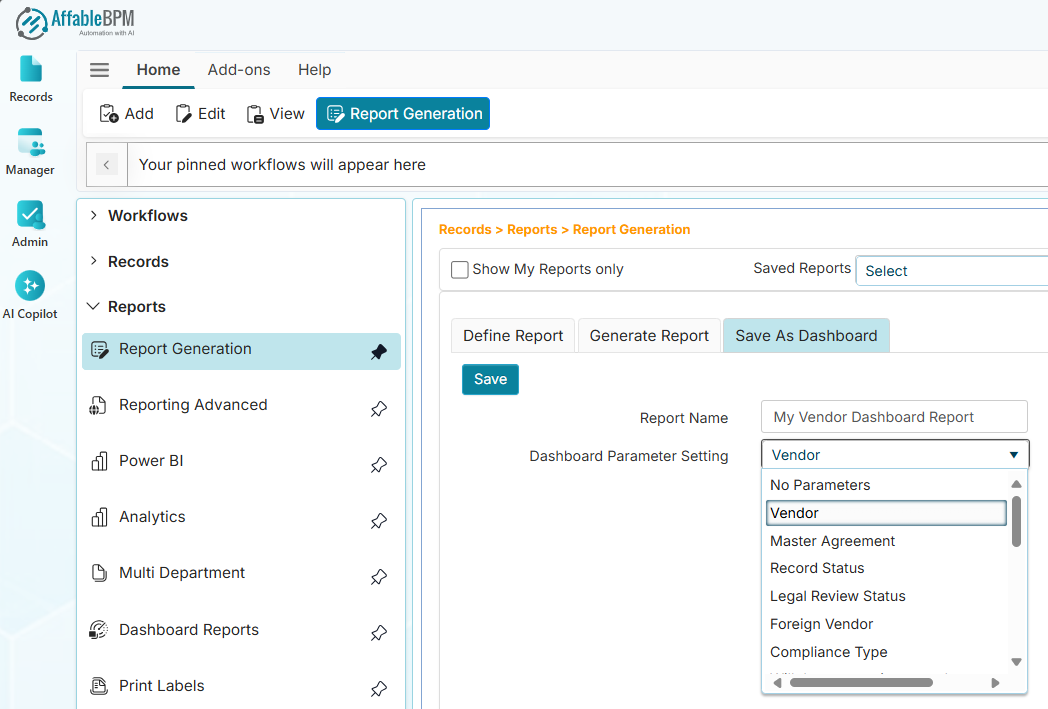Viewport: 1048px width, 709px height.
Task: Select Master Agreement from the parameter list
Action: 832,541
